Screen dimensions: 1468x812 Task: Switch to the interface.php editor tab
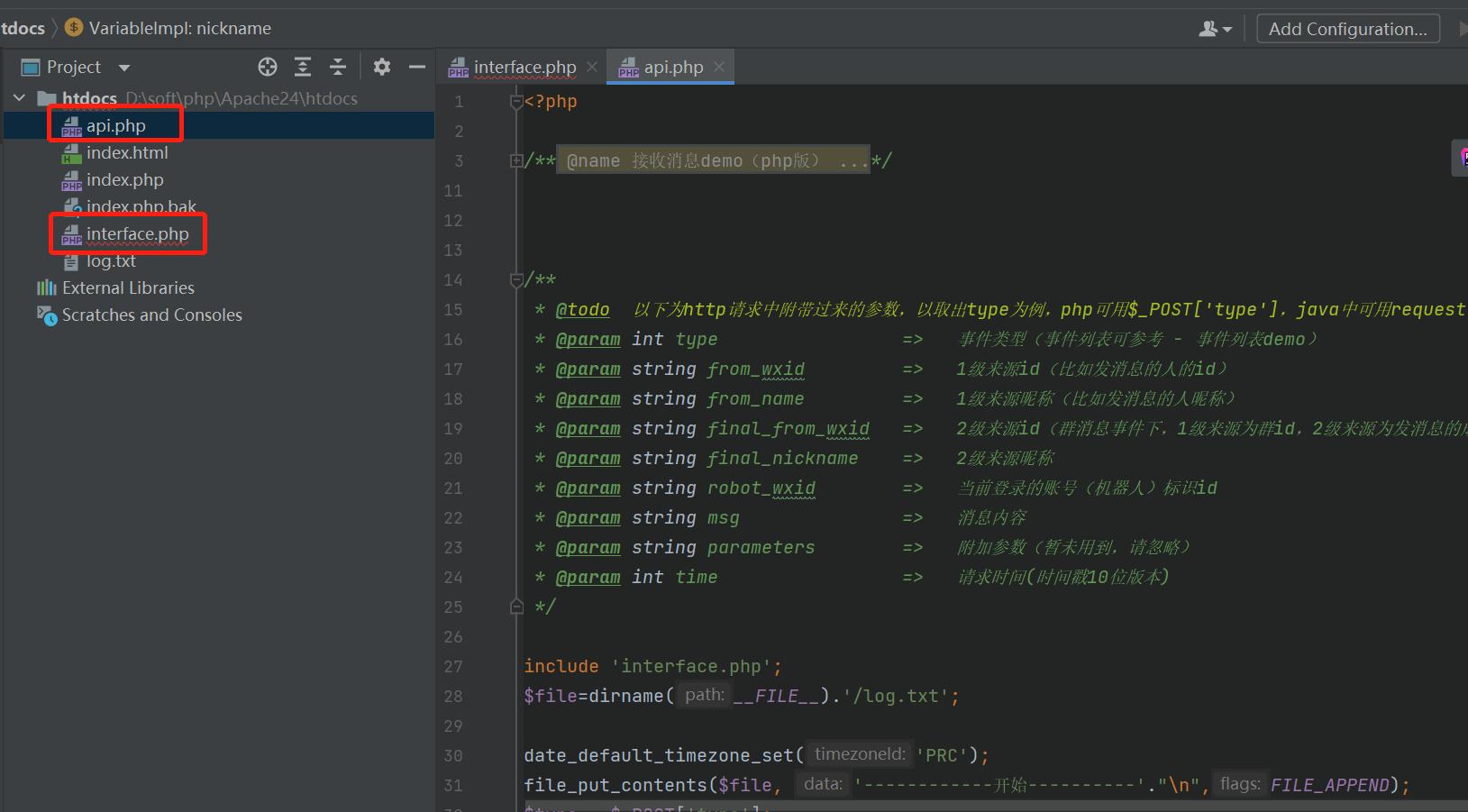pos(524,68)
